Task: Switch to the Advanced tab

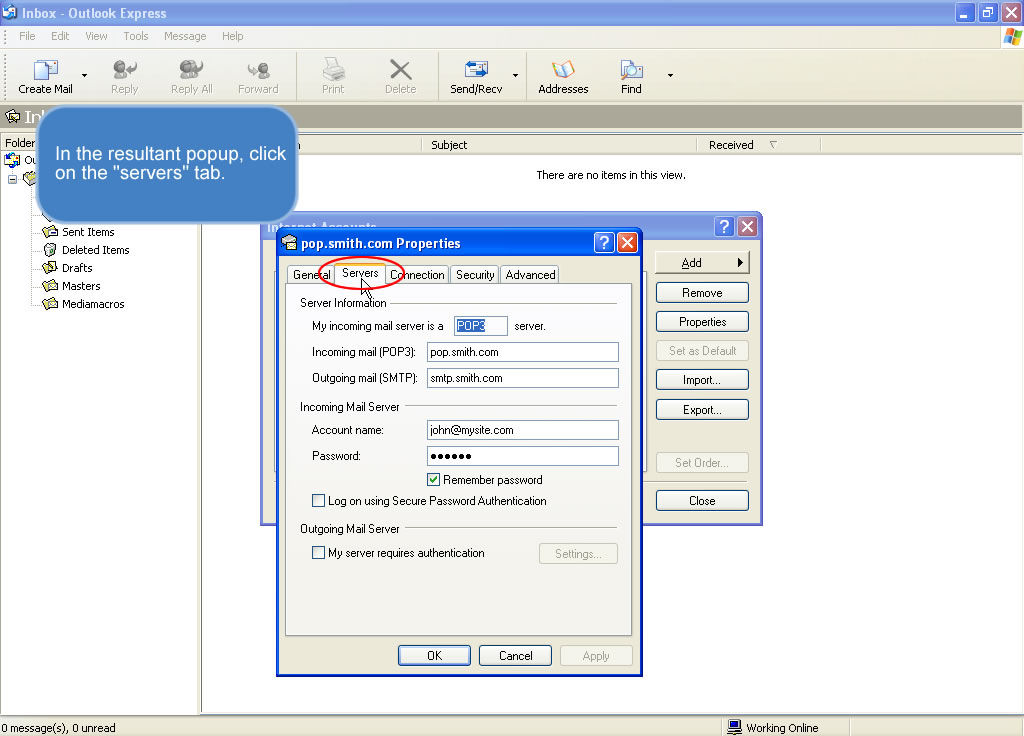Action: (x=530, y=275)
